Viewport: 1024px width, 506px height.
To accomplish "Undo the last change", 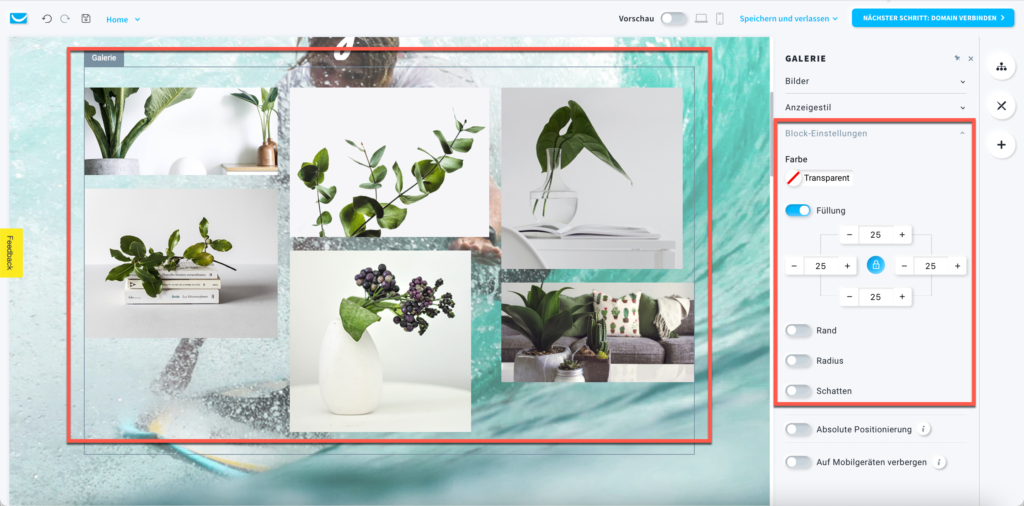I will tap(46, 19).
